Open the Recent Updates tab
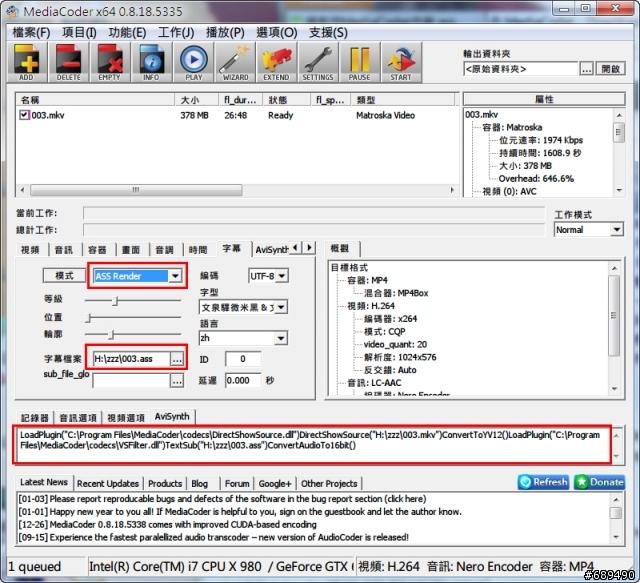 click(108, 483)
